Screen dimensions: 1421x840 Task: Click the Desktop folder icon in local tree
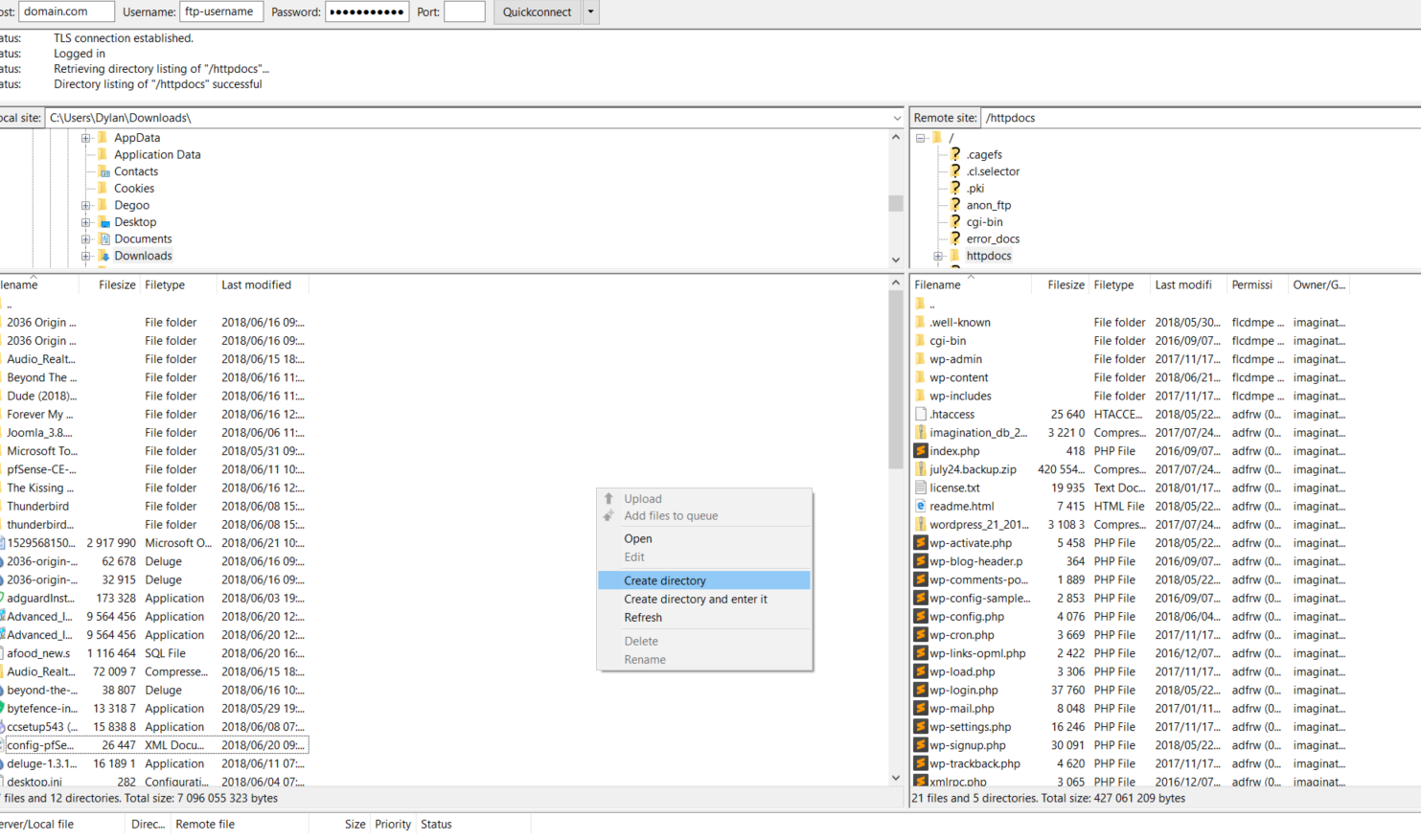[x=103, y=222]
